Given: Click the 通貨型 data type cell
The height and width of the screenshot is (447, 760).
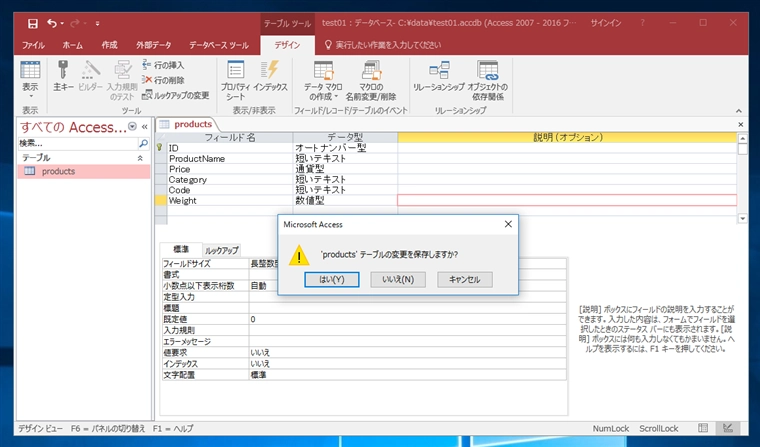Looking at the screenshot, I should [x=345, y=169].
